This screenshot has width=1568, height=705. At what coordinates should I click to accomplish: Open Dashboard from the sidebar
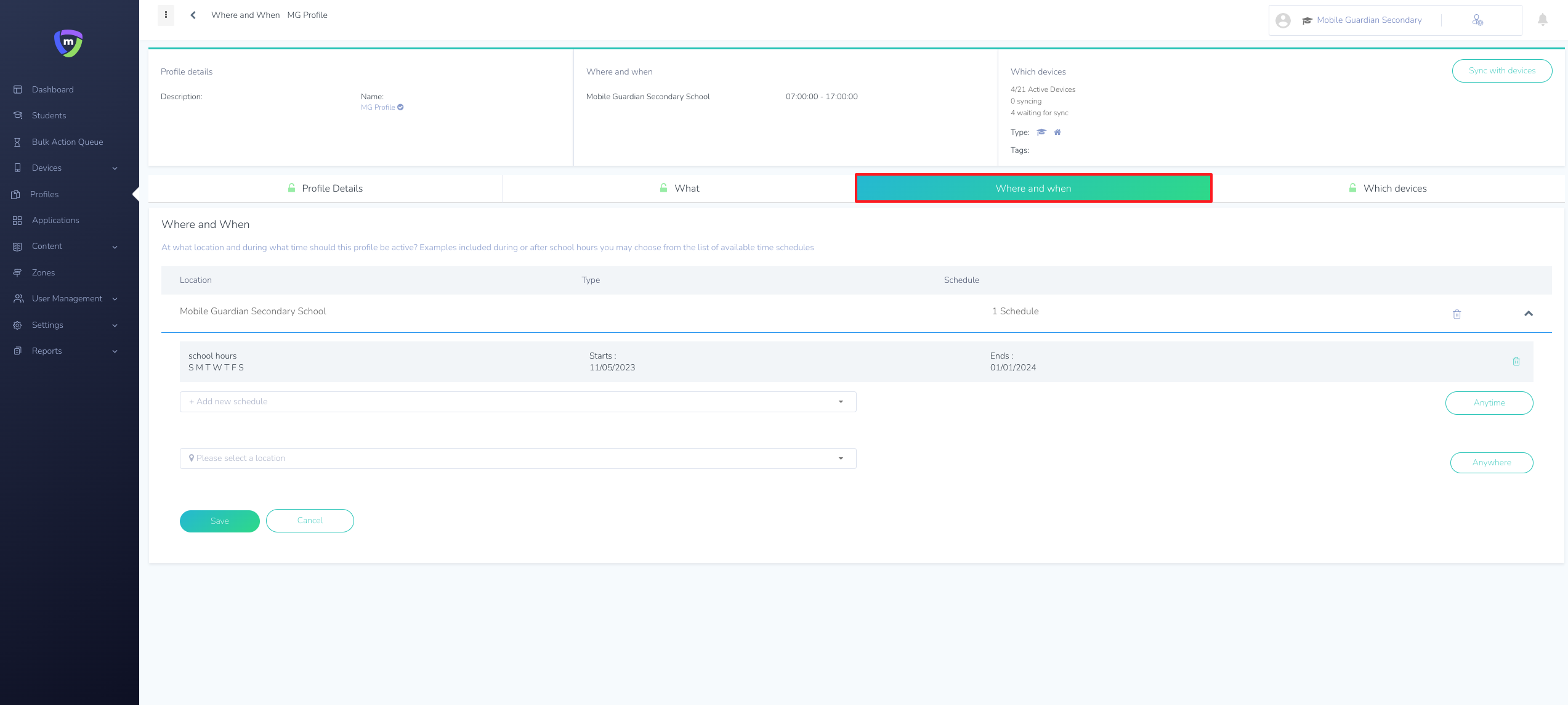pyautogui.click(x=53, y=89)
